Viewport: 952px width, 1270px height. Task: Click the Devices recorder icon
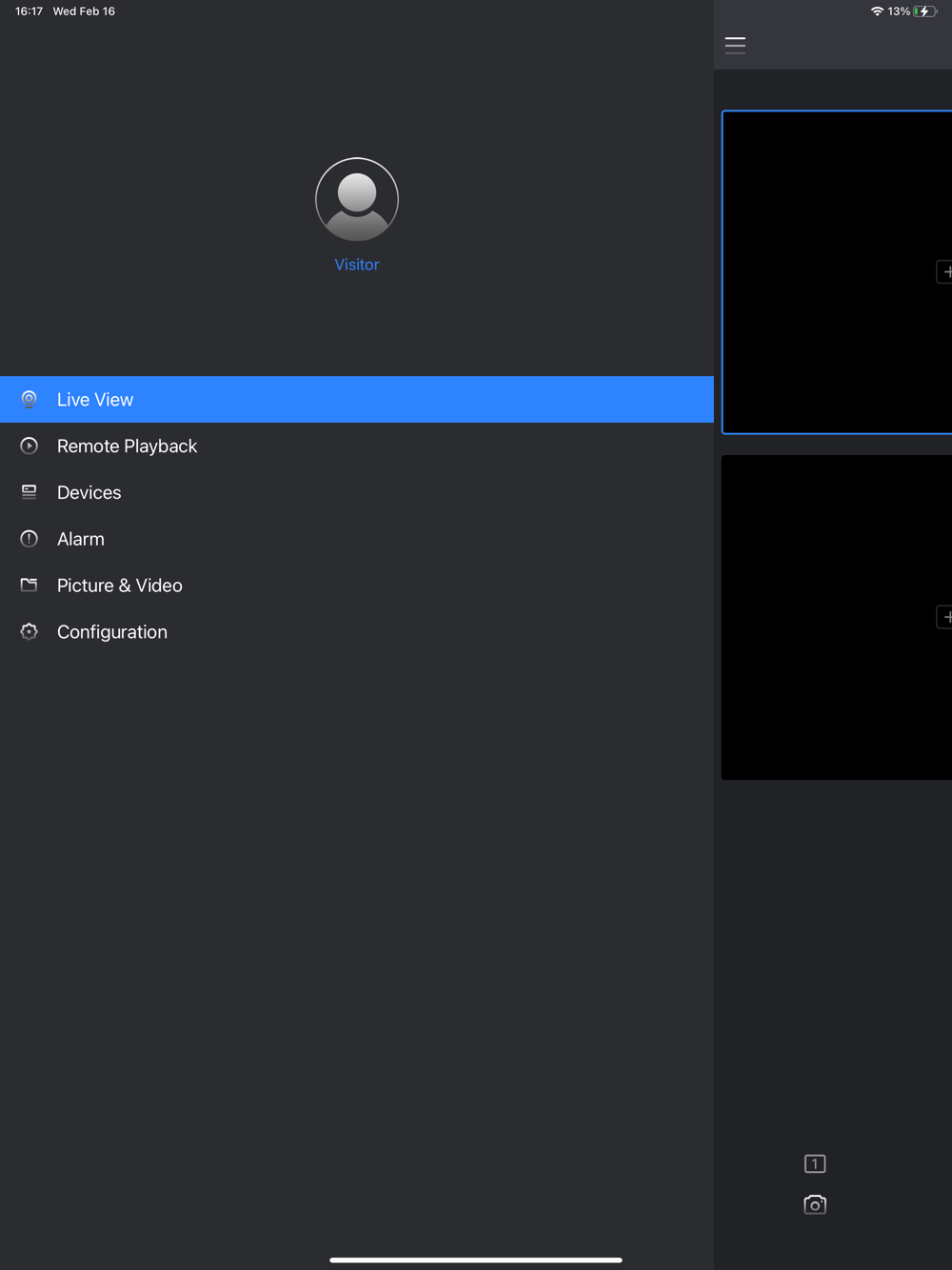pyautogui.click(x=30, y=492)
